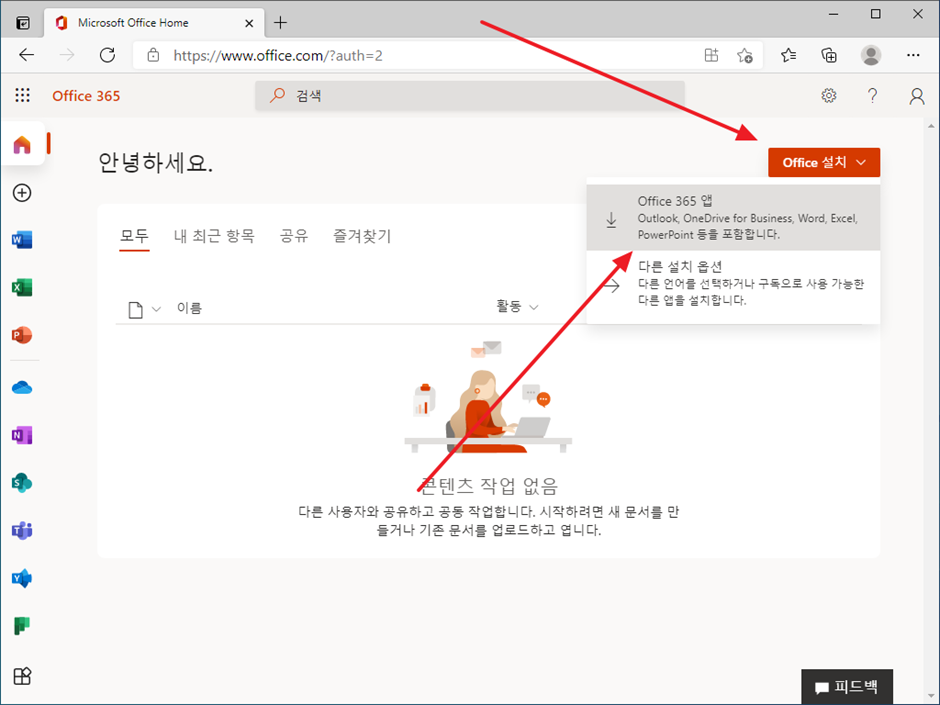Open the app launcher waffle icon
The width and height of the screenshot is (940, 705).
22,95
